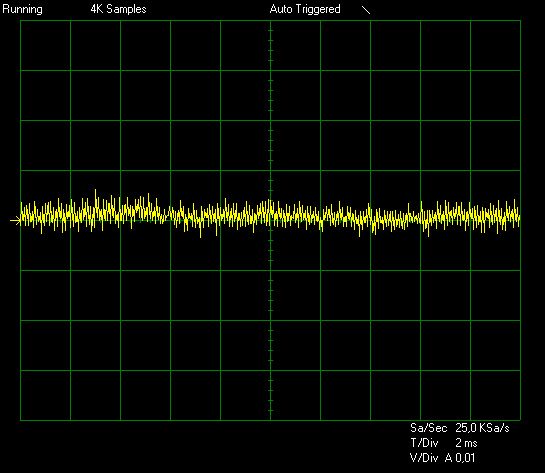Click the T/Div label
This screenshot has height=473, width=545.
tap(424, 443)
